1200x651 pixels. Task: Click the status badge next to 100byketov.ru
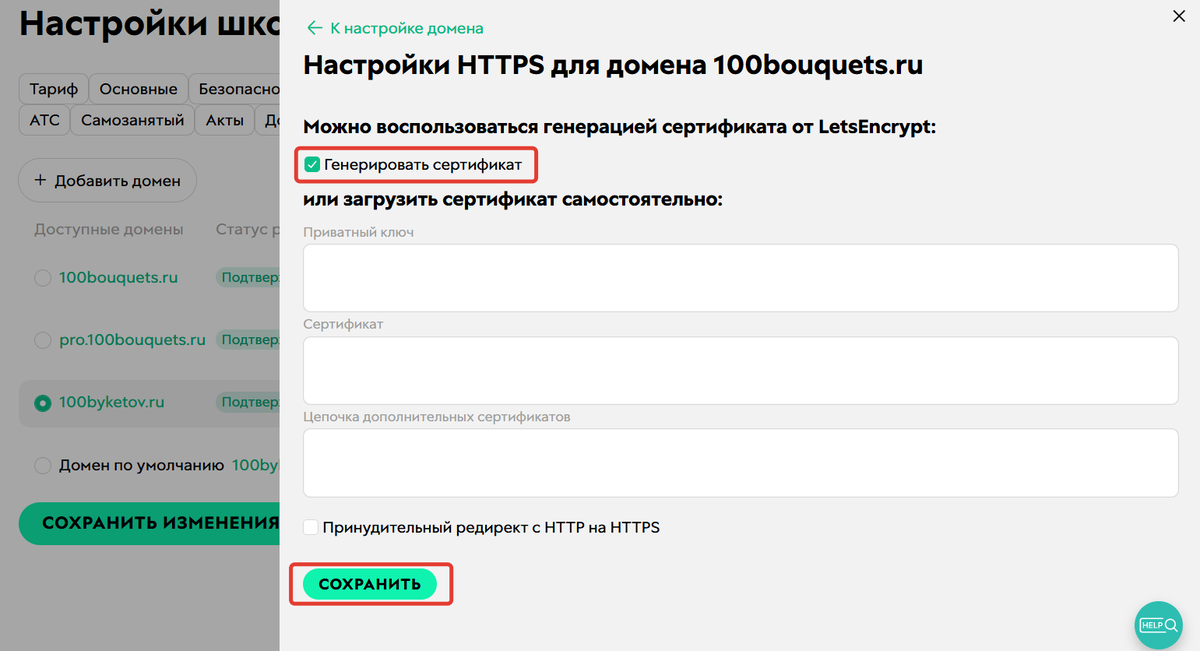(248, 402)
